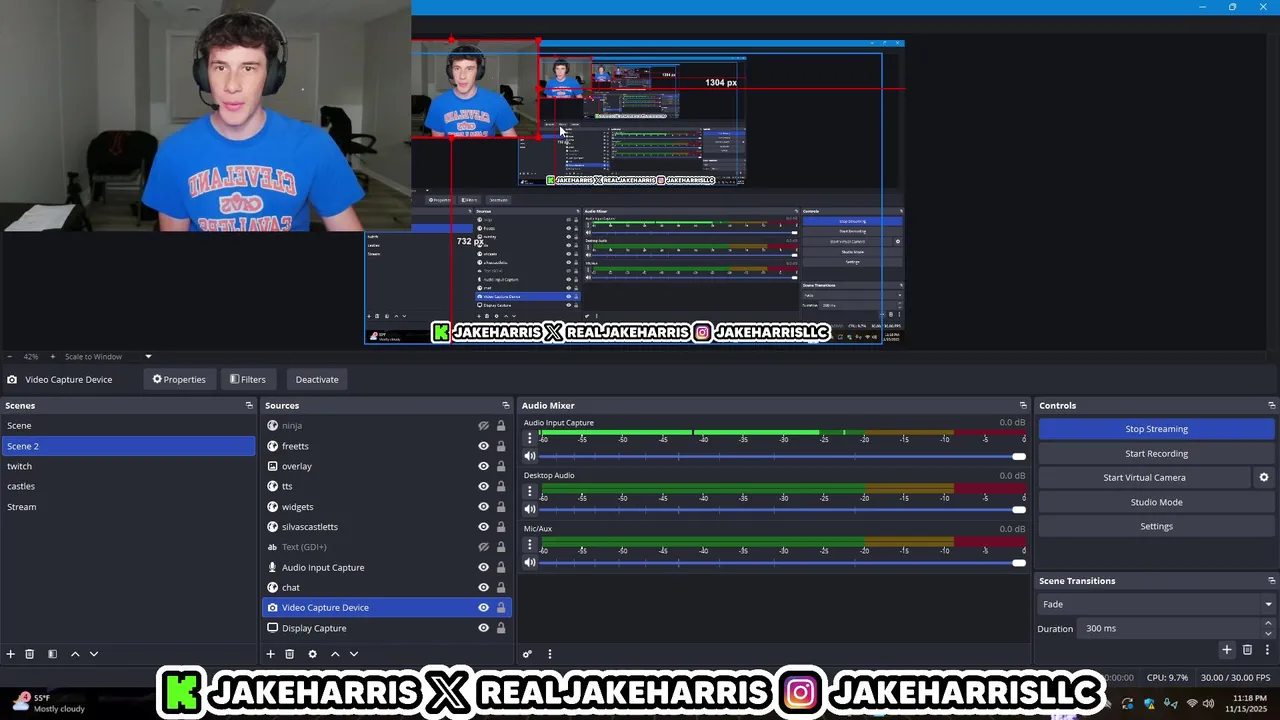Screen dimensions: 1280x720
Task: Mute Mic/Aux speaker icon
Action: (530, 562)
